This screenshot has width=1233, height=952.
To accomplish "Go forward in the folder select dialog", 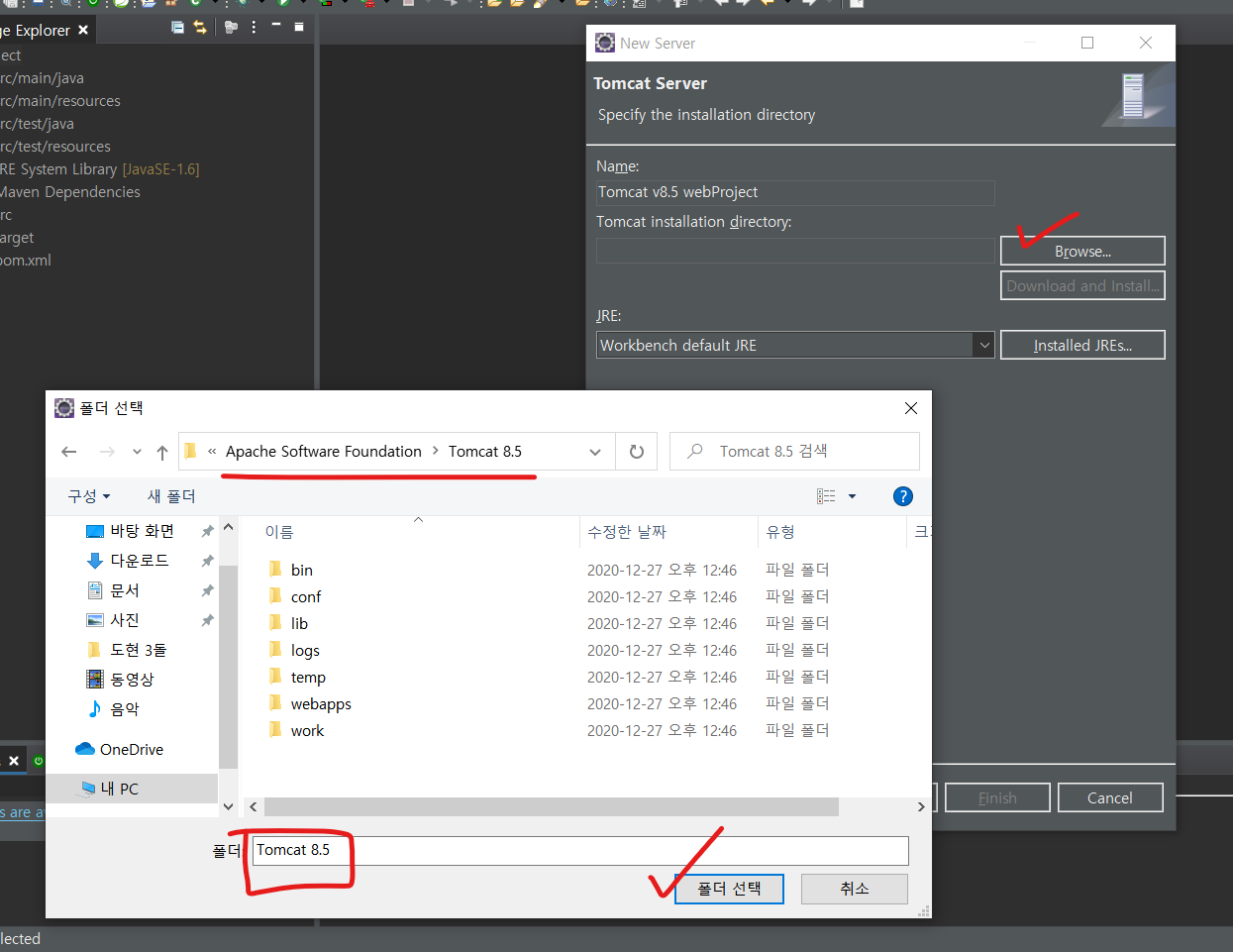I will (x=107, y=452).
